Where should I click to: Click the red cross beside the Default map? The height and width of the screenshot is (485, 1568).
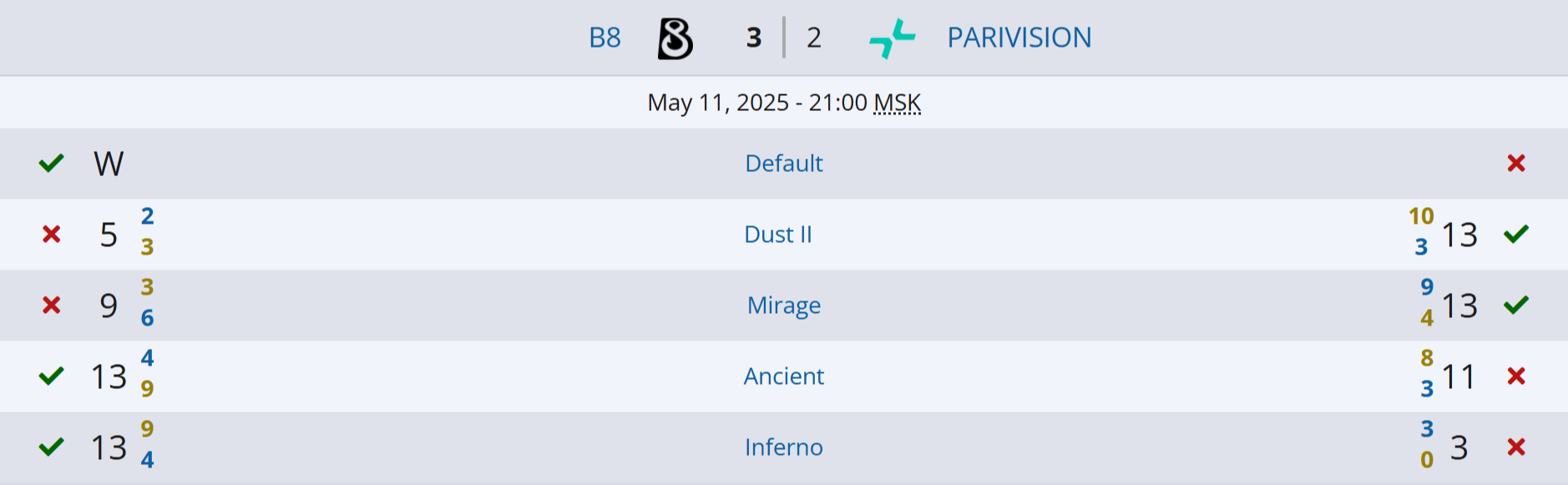(x=1515, y=164)
